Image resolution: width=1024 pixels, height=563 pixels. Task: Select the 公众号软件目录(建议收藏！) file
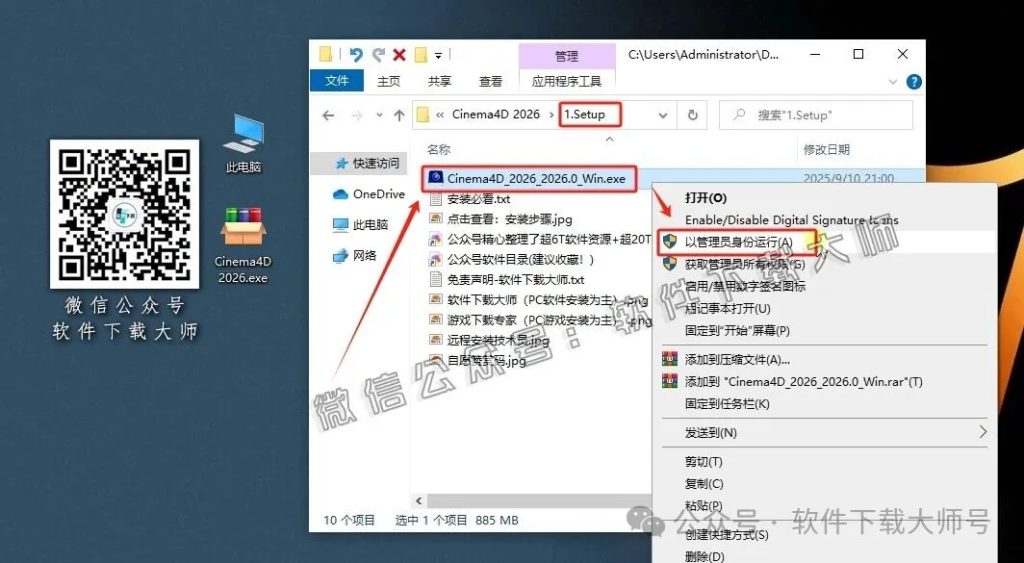click(x=520, y=259)
